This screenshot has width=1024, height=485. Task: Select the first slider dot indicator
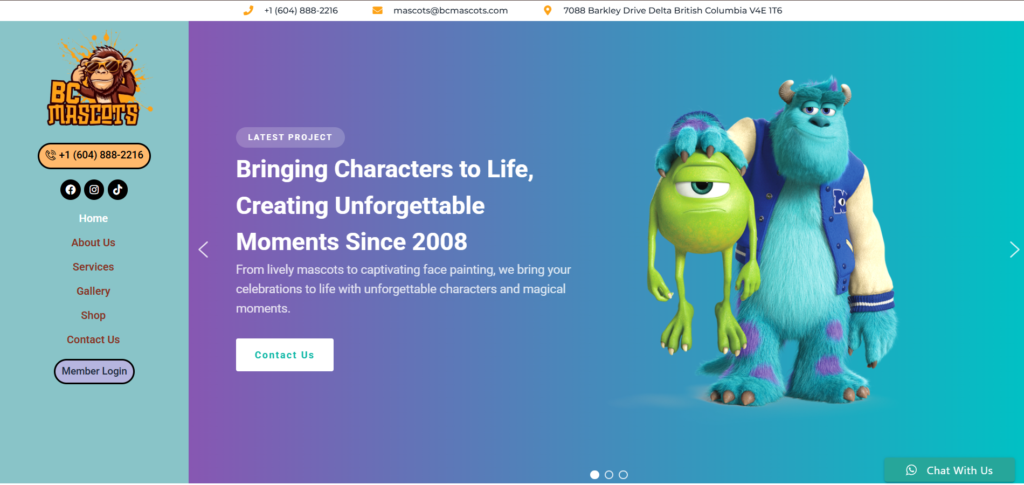[x=594, y=475]
